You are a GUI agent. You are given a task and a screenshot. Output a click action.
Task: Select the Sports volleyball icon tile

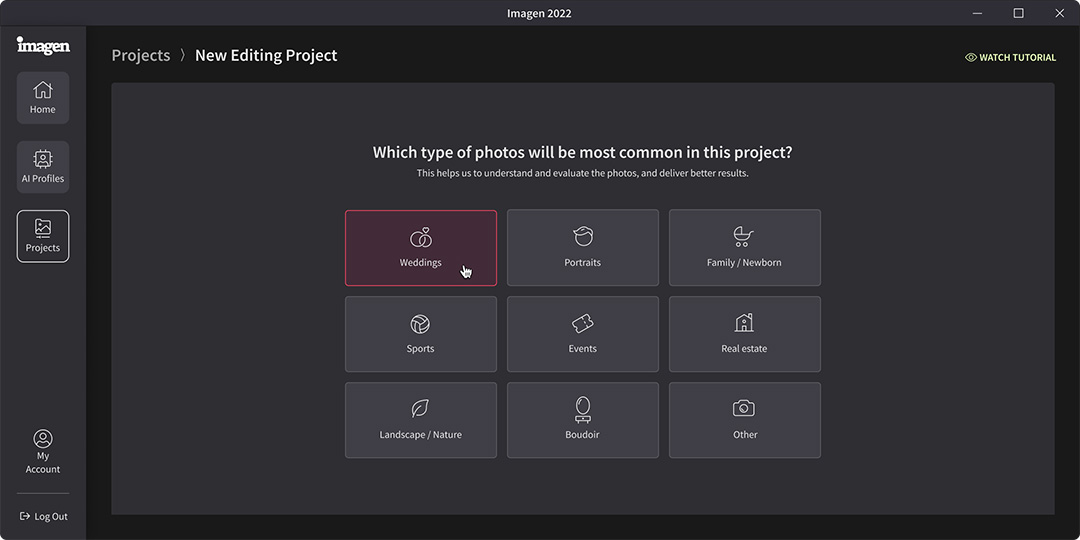point(421,334)
